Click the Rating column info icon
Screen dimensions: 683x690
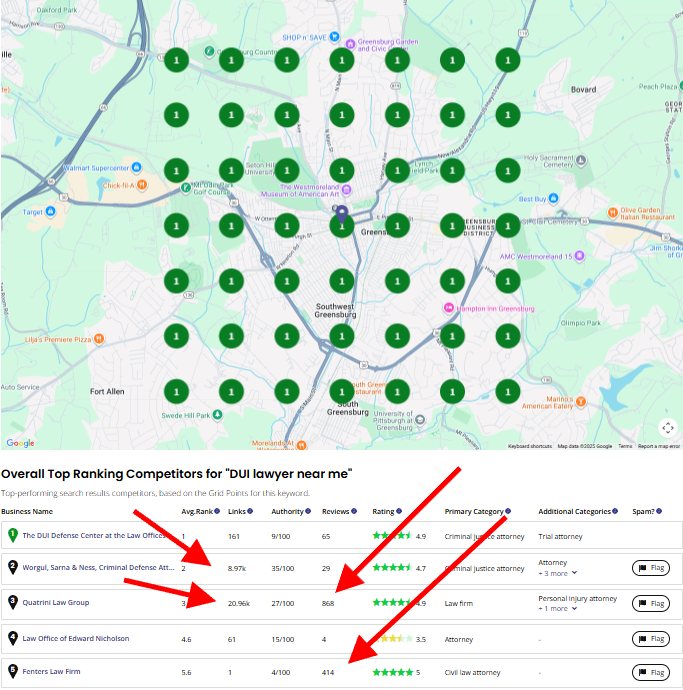pyautogui.click(x=399, y=511)
